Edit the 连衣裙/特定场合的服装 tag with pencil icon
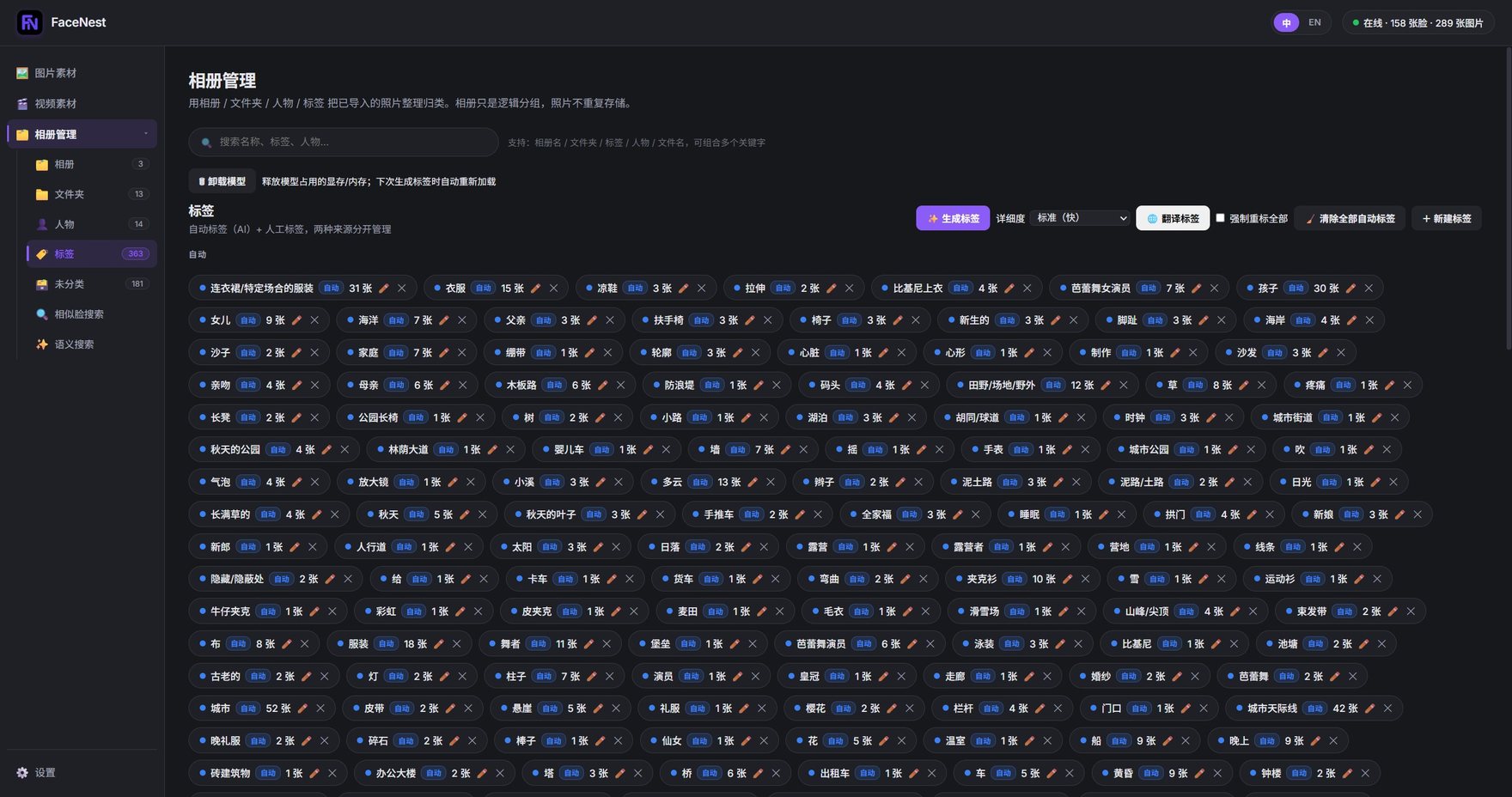1512x797 pixels. click(383, 289)
